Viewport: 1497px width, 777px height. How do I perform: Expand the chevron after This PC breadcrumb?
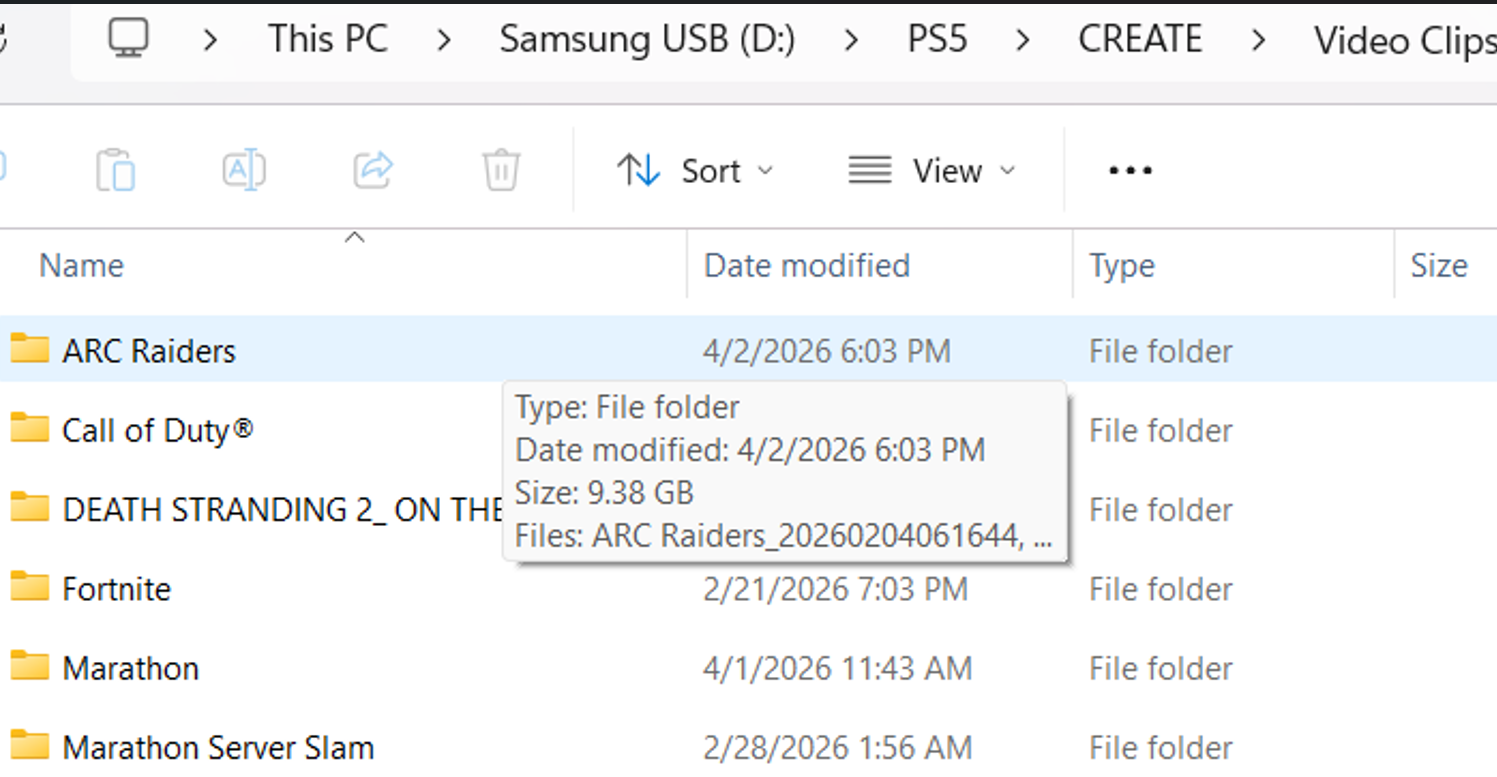point(444,40)
